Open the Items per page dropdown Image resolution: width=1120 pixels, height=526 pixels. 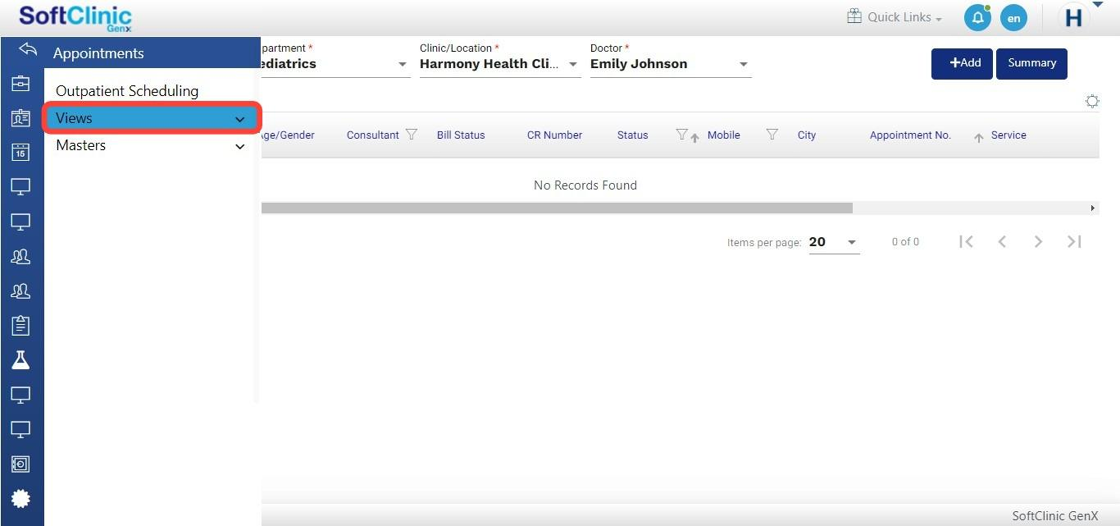pos(834,242)
